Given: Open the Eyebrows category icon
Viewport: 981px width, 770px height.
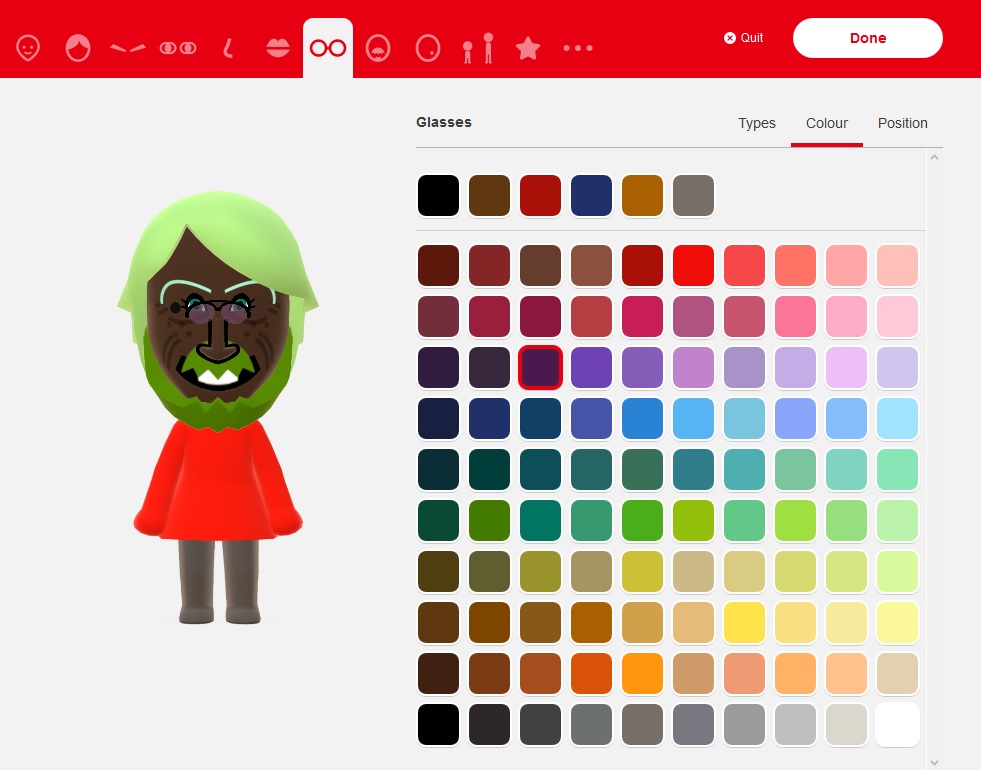Looking at the screenshot, I should (x=128, y=48).
